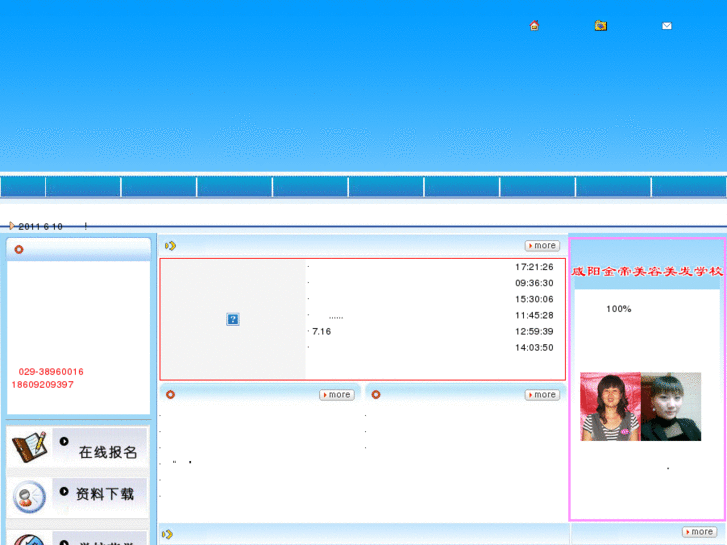
Task: Click the favorites folder icon in header
Action: [600, 26]
